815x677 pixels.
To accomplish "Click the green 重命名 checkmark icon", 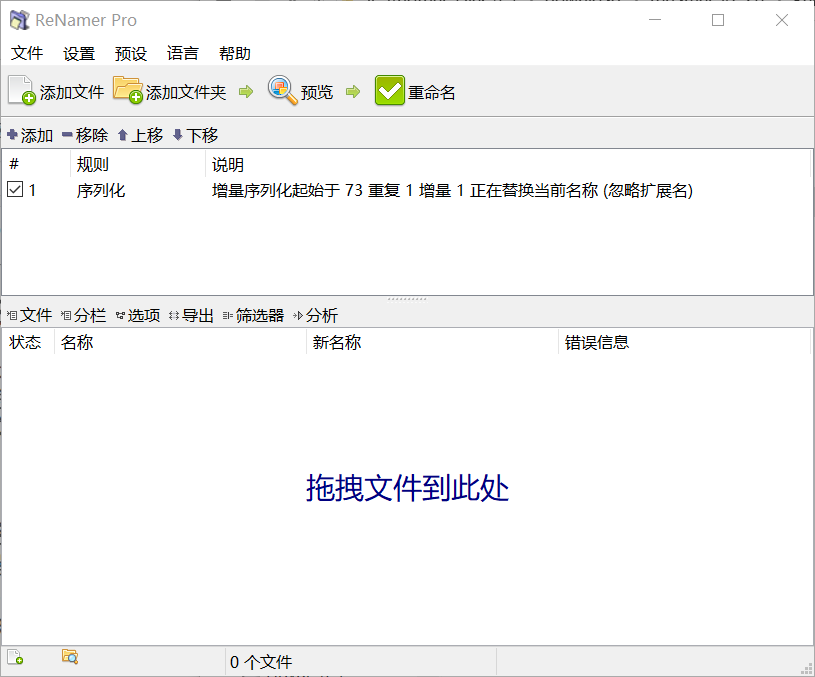I will [x=389, y=90].
